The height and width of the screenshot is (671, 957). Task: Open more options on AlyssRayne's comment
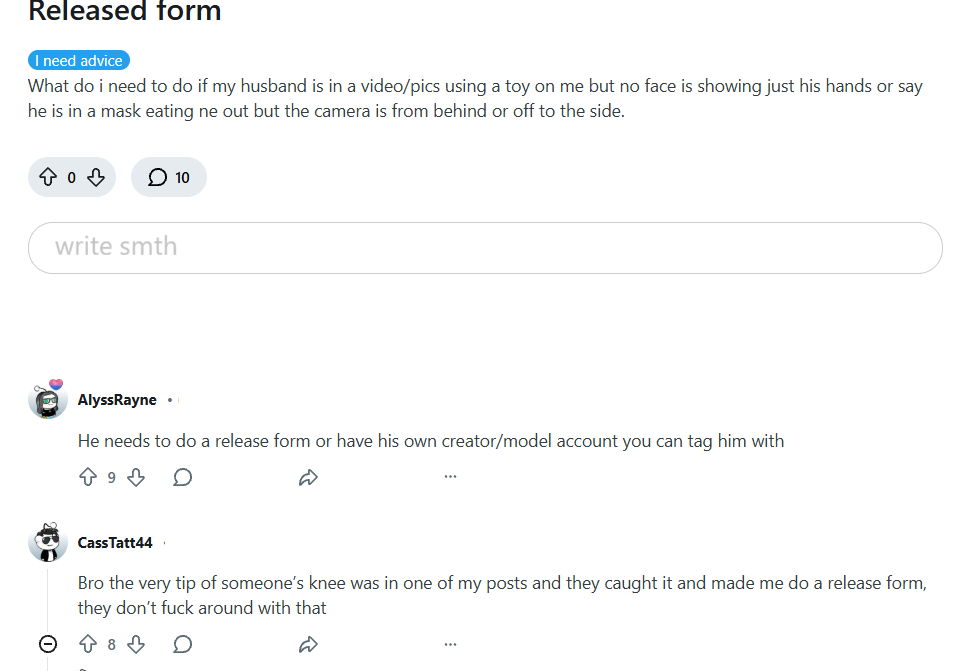pos(450,477)
